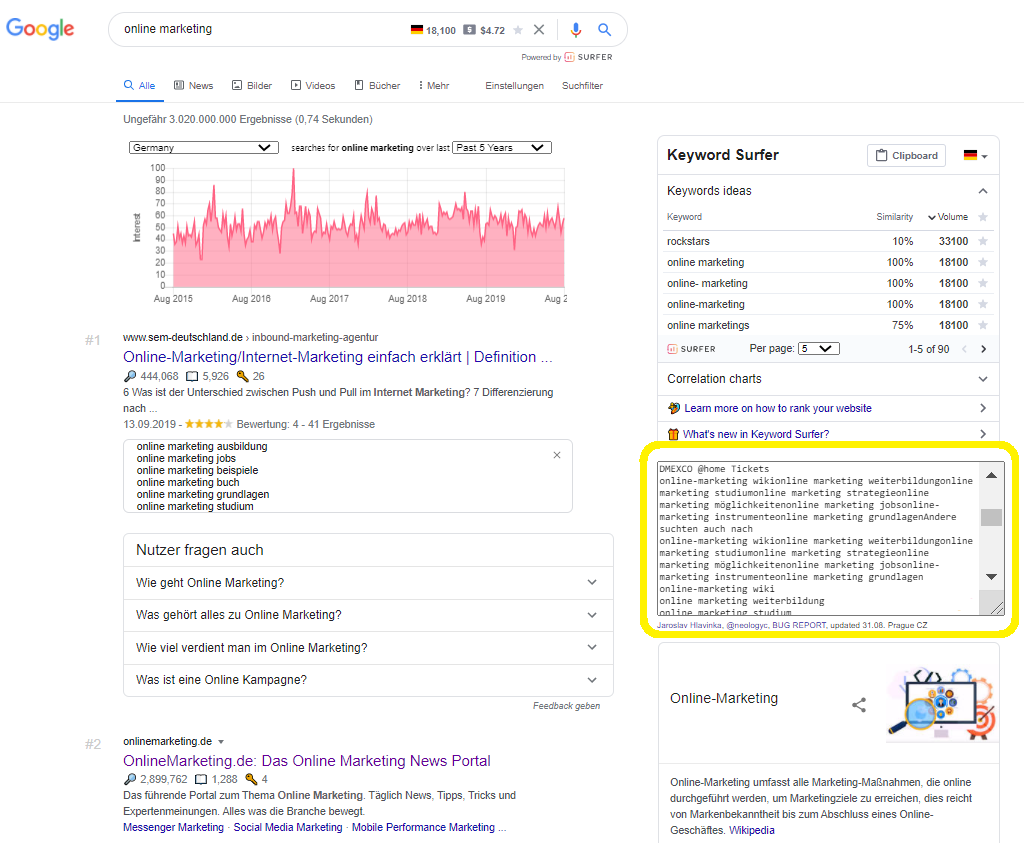Star the online marketing keyword row
1024x843 pixels.
point(983,262)
